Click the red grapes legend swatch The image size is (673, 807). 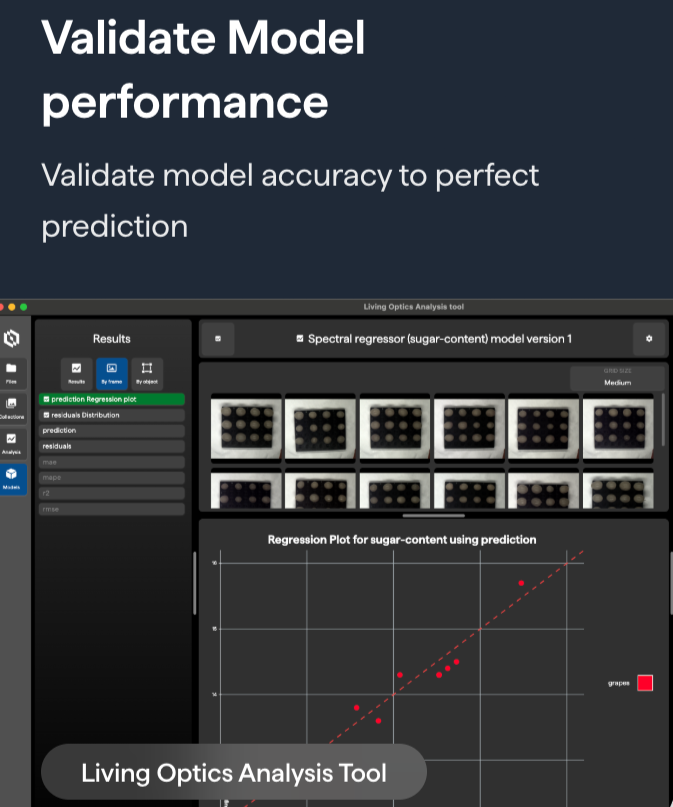(645, 683)
